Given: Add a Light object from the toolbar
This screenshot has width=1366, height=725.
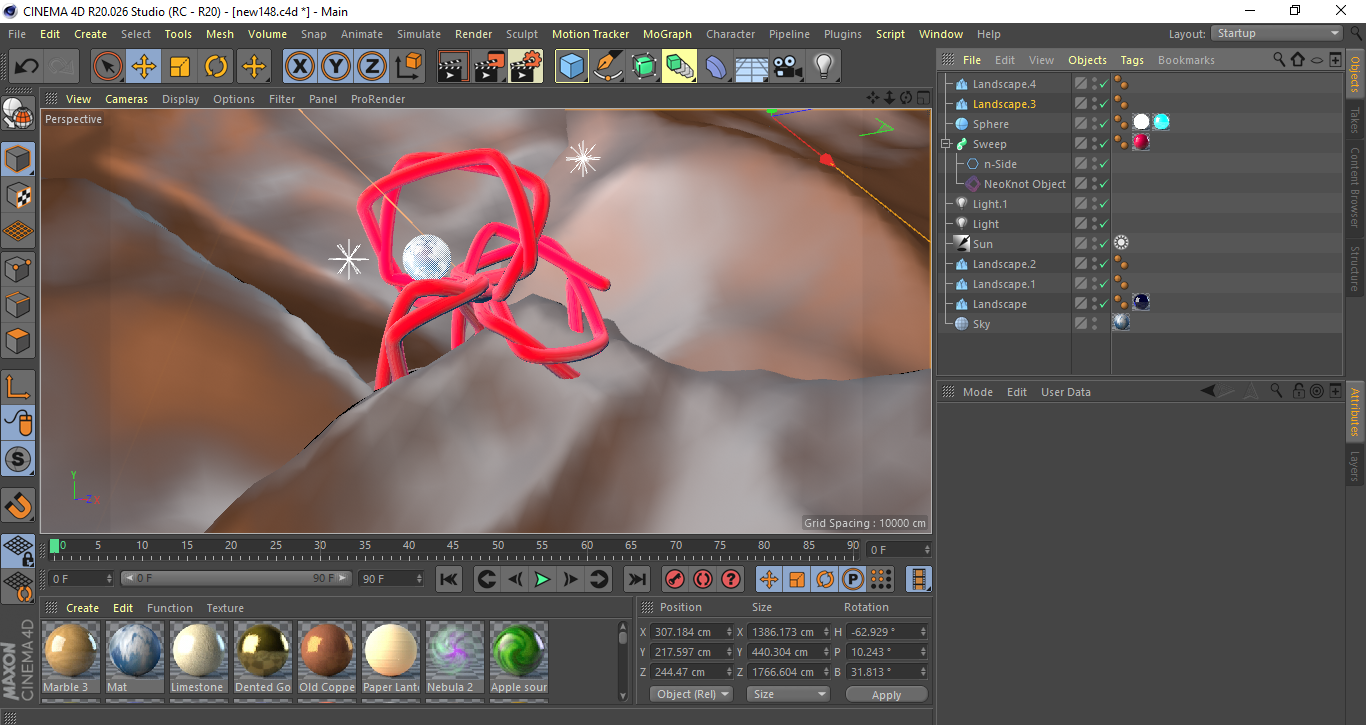Looking at the screenshot, I should point(824,67).
